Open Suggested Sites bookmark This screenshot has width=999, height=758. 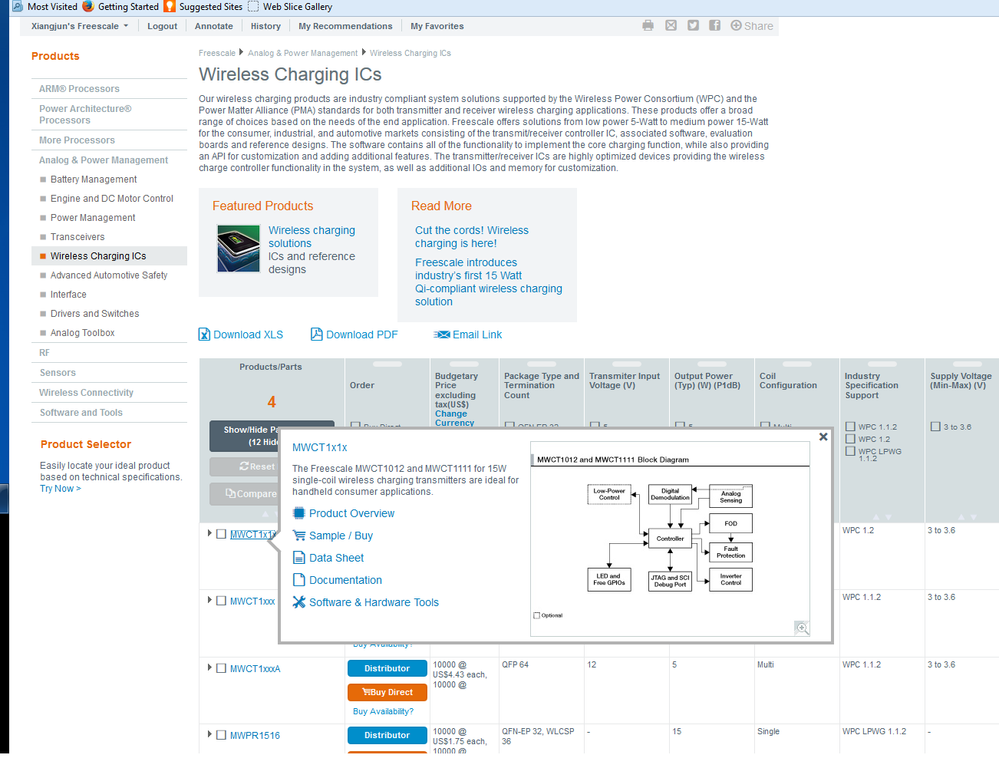[x=203, y=6]
